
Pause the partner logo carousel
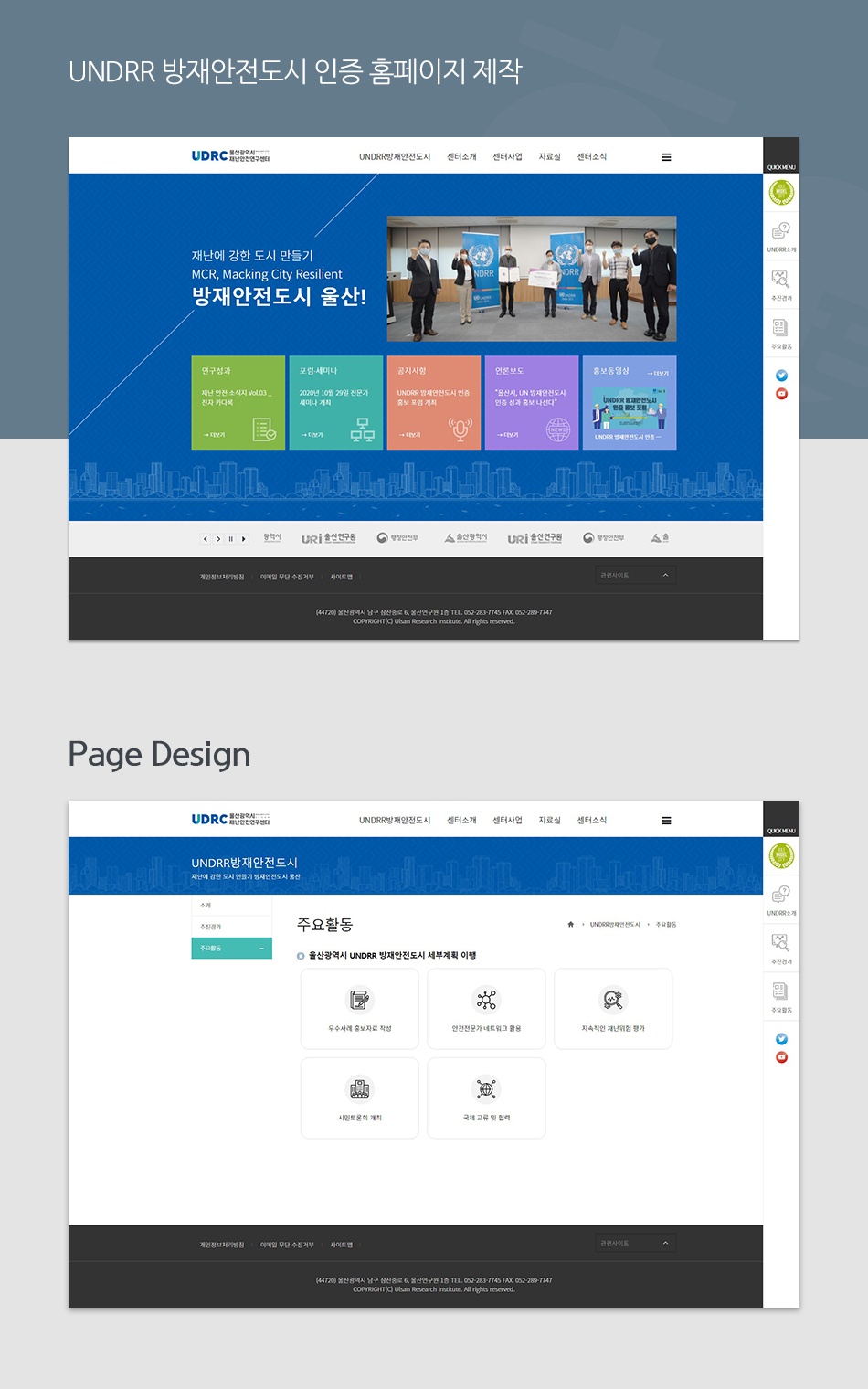coord(231,539)
